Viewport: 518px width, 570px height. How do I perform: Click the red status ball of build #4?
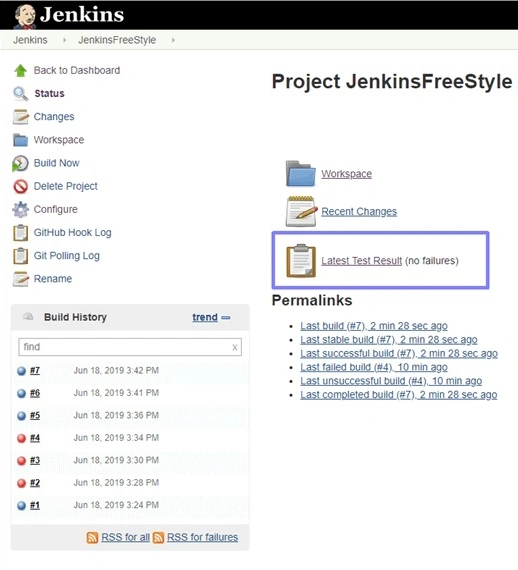point(21,438)
